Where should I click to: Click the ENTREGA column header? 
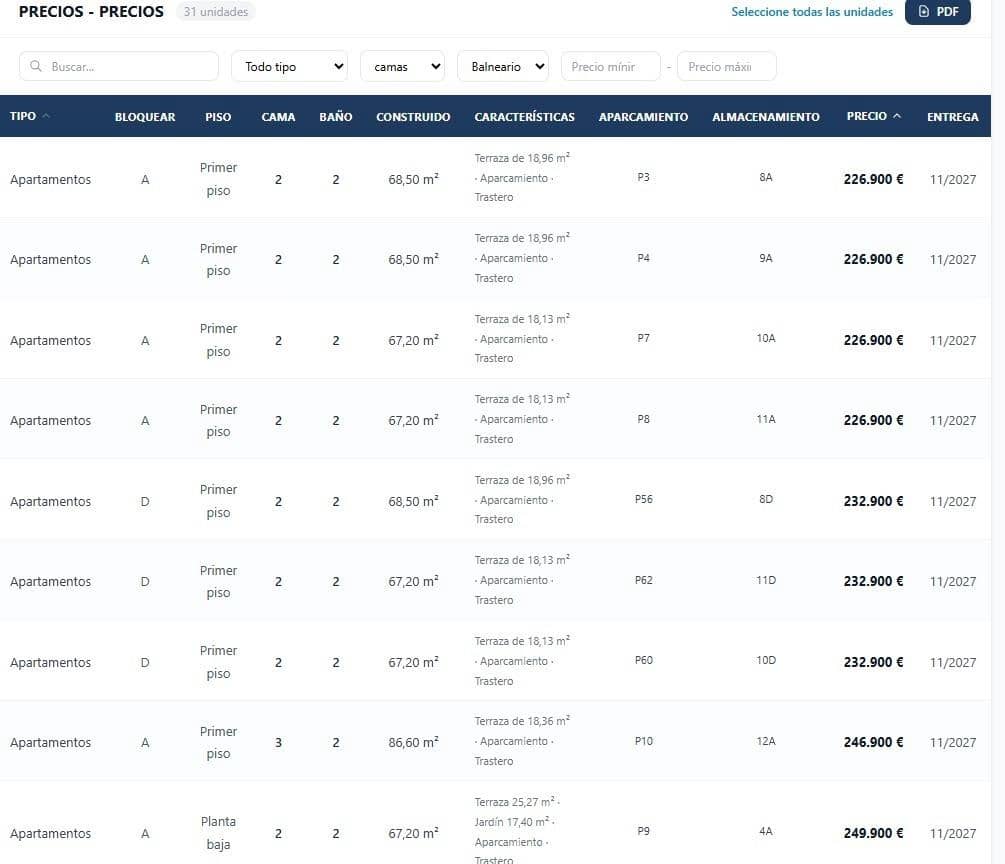coord(952,117)
